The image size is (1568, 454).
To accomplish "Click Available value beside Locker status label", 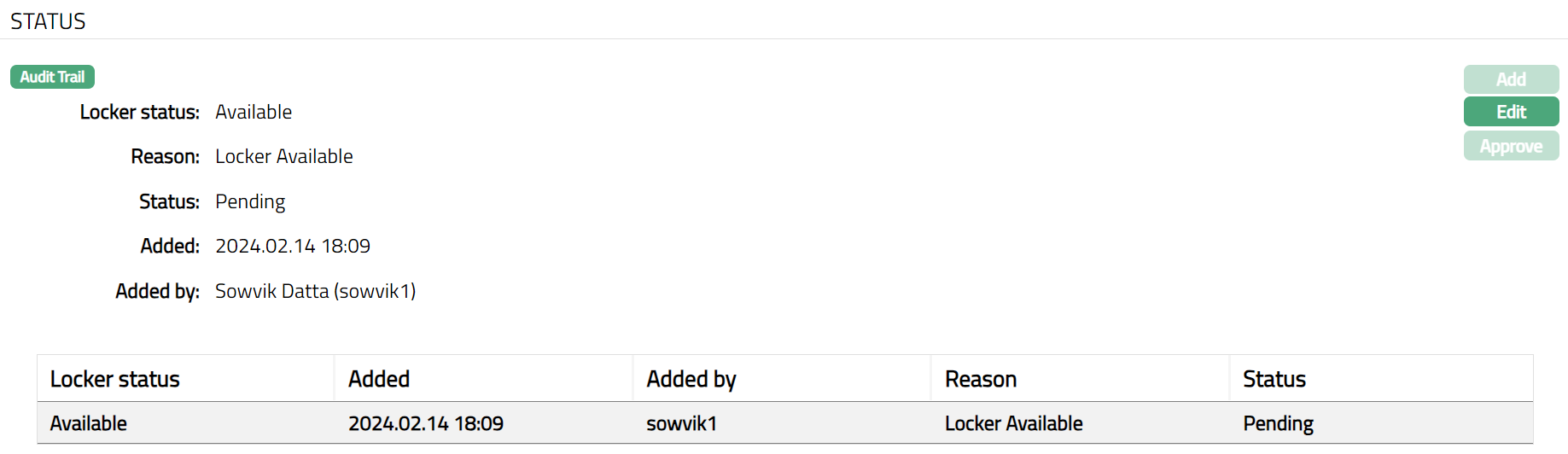I will pos(254,112).
